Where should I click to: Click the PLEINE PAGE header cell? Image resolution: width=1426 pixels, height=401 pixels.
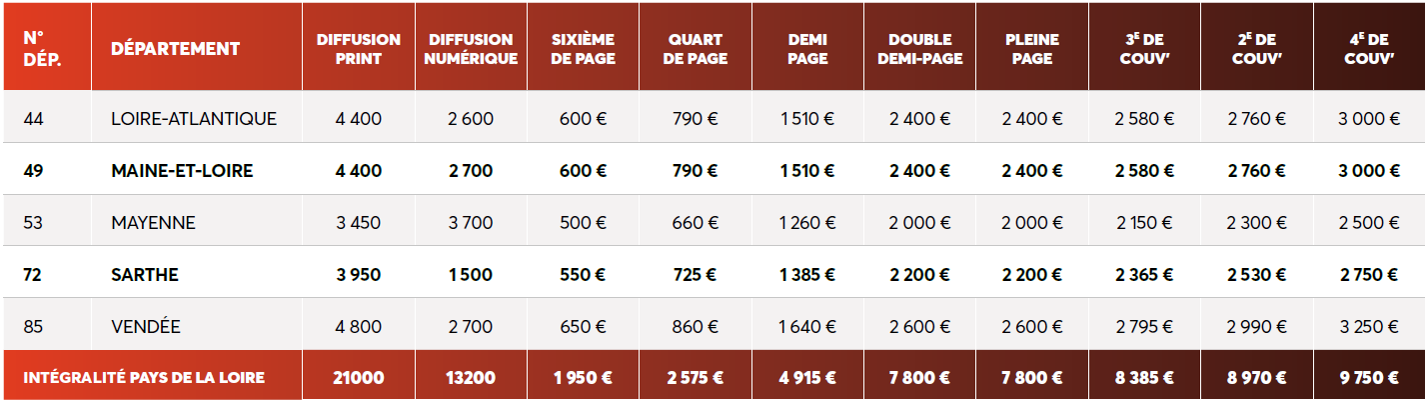pyautogui.click(x=1032, y=48)
